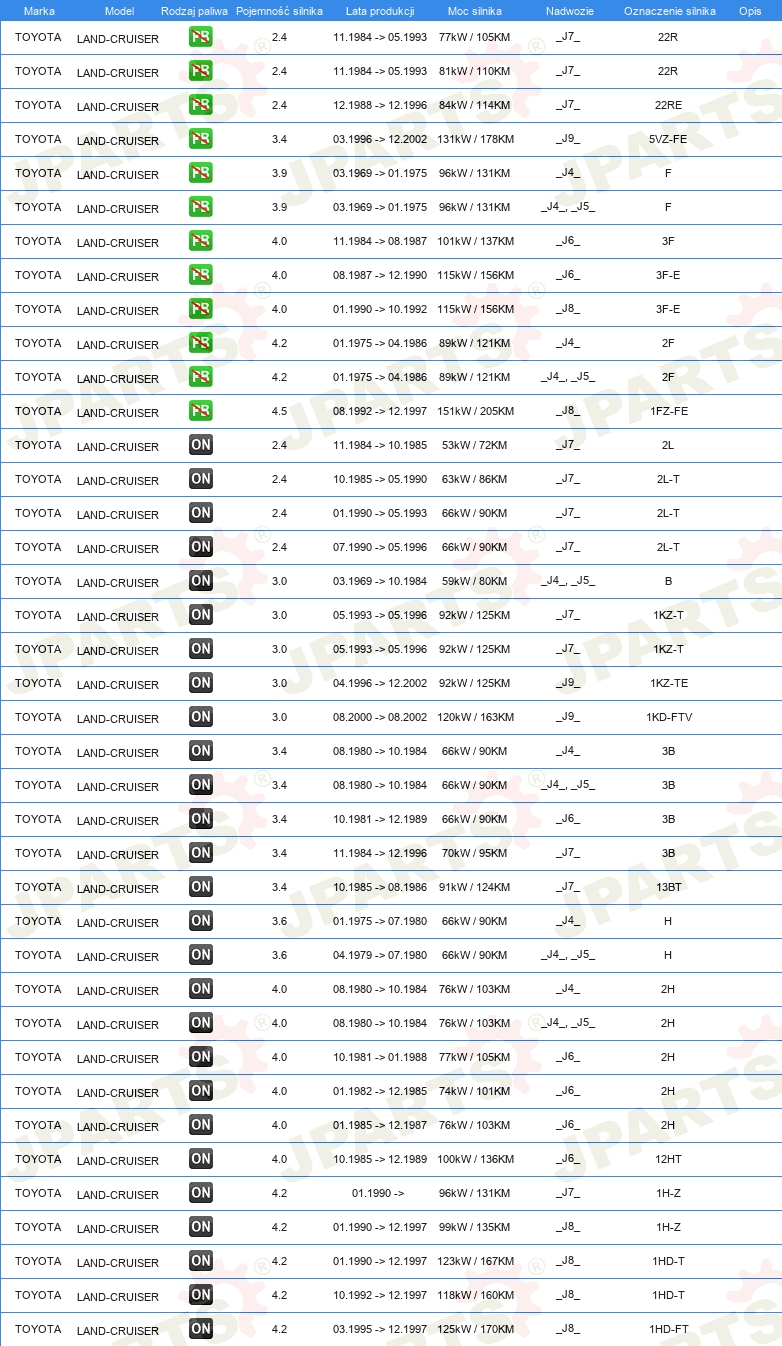The image size is (782, 1346).
Task: Select the petrol icon for 3F-E body _J8_
Action: tap(201, 309)
